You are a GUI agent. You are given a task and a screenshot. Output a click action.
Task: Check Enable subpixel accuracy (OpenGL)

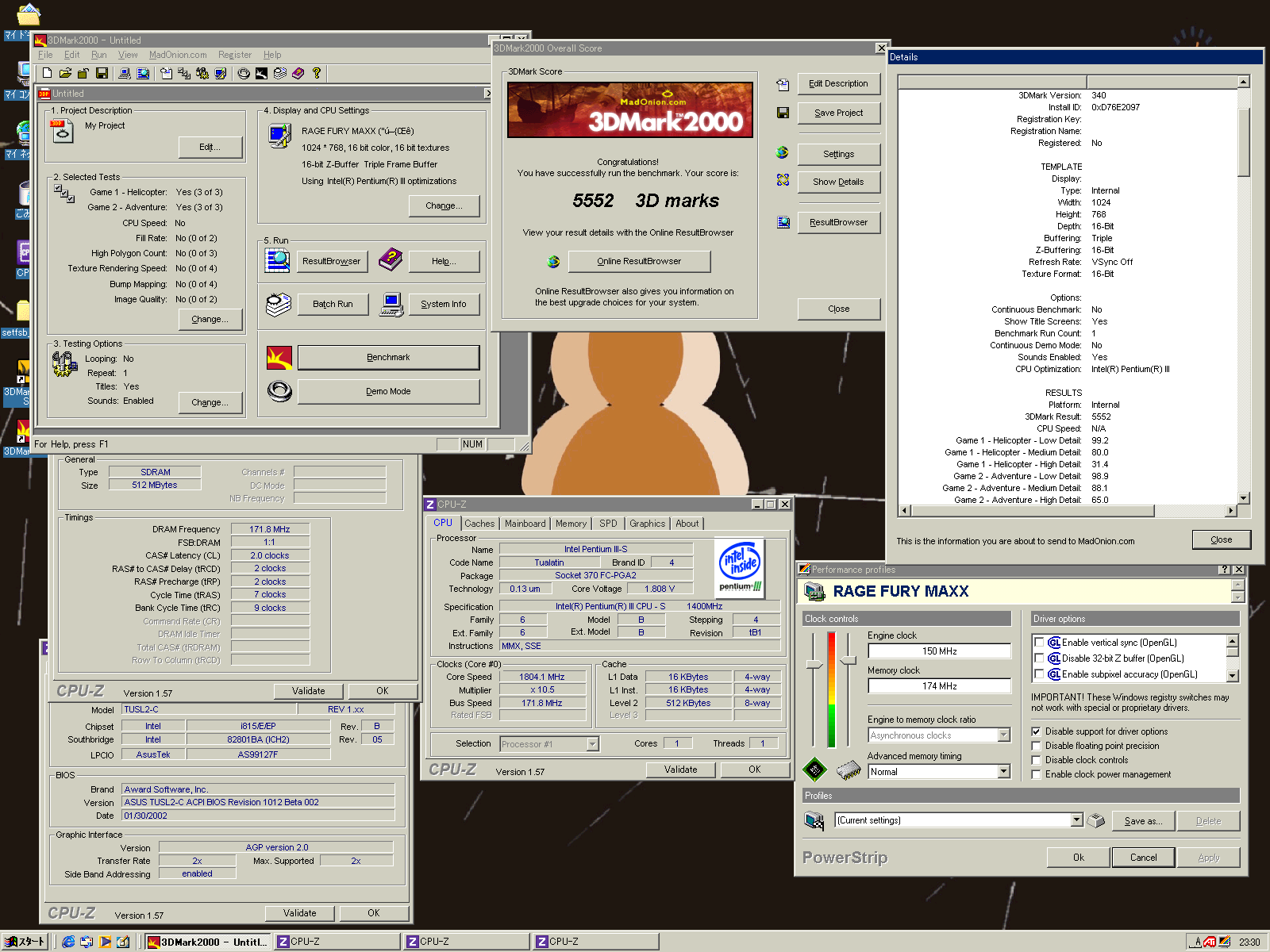coord(1038,674)
